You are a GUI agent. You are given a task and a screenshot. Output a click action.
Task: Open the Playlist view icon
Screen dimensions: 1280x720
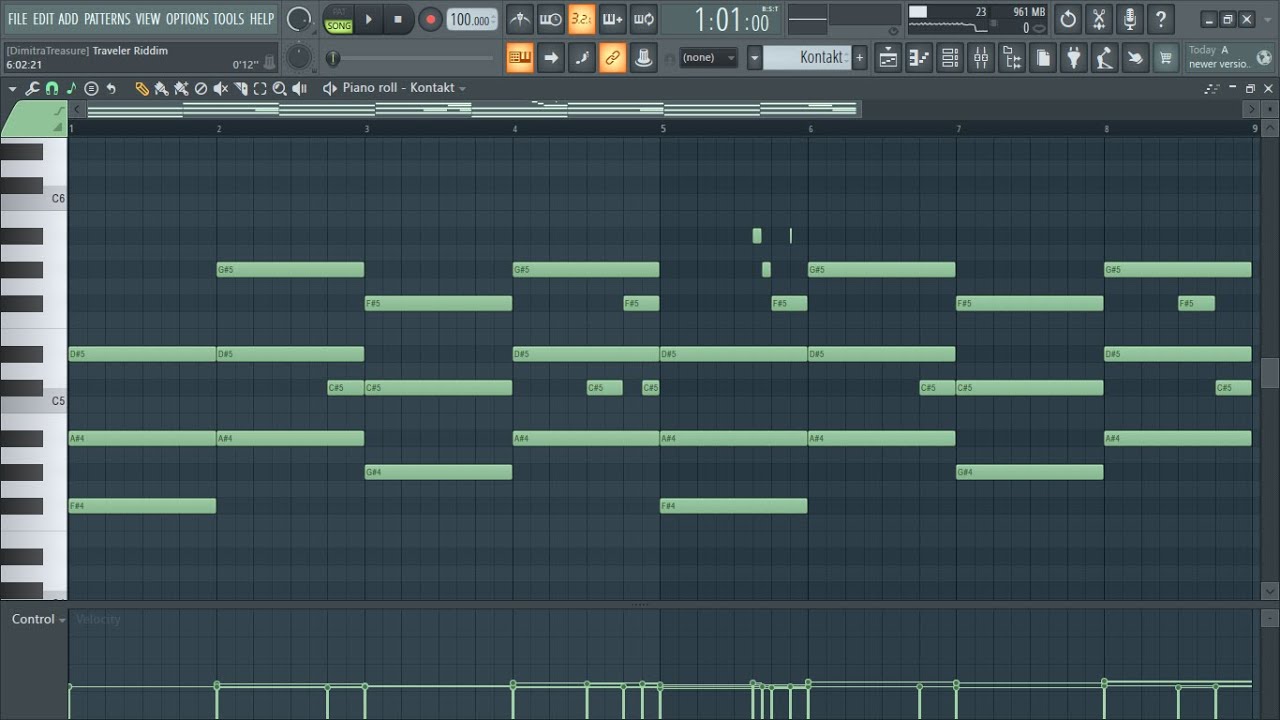[x=888, y=58]
